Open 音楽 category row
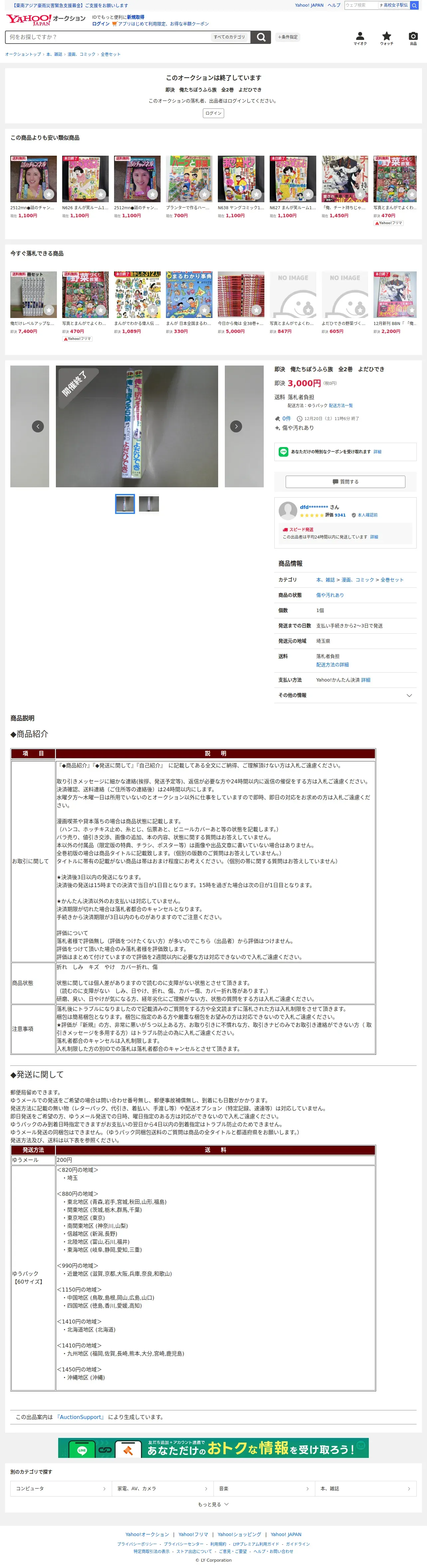This screenshot has width=427, height=1568. [x=264, y=1488]
